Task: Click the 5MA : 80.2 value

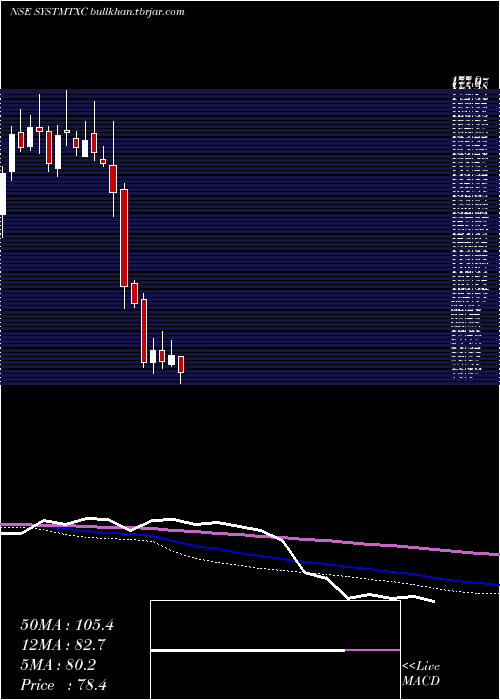Action: pyautogui.click(x=58, y=665)
